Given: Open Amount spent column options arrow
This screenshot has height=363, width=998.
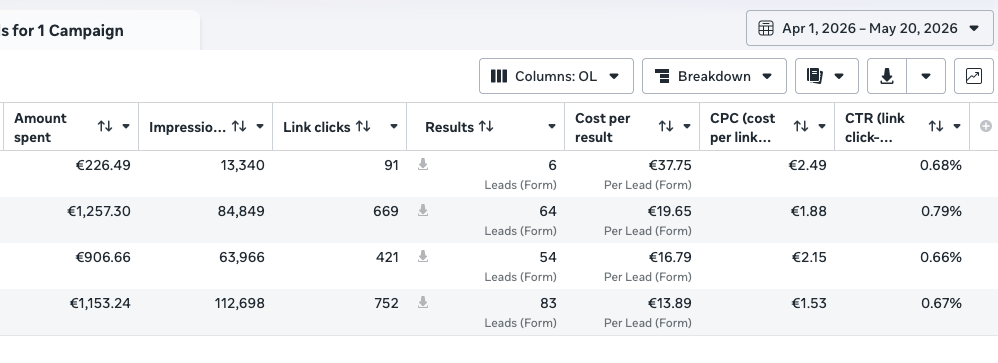Looking at the screenshot, I should click(126, 126).
